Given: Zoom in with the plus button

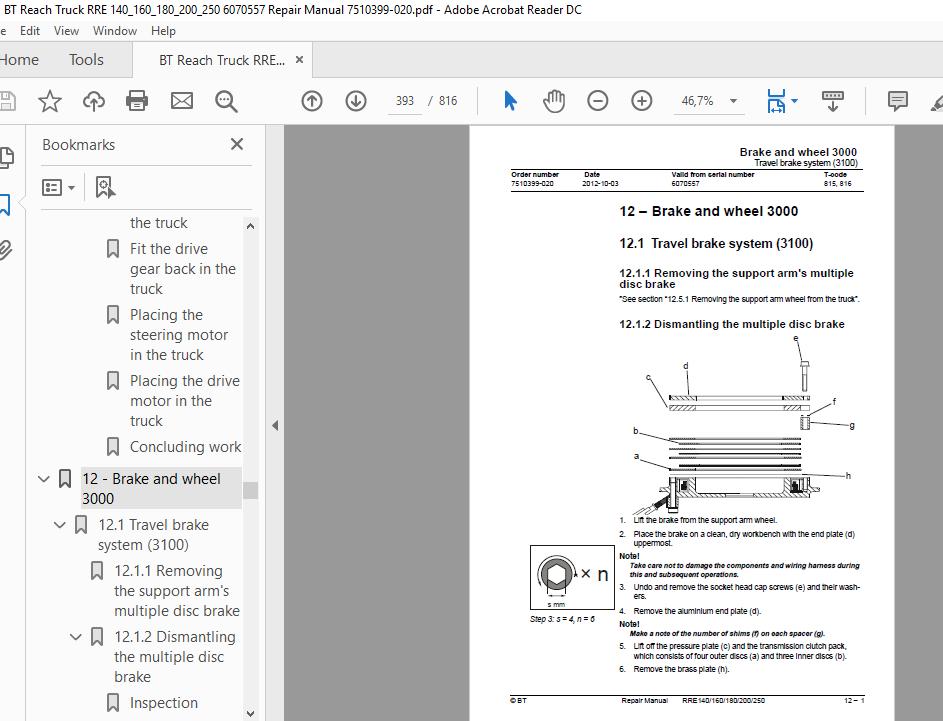Looking at the screenshot, I should [642, 101].
